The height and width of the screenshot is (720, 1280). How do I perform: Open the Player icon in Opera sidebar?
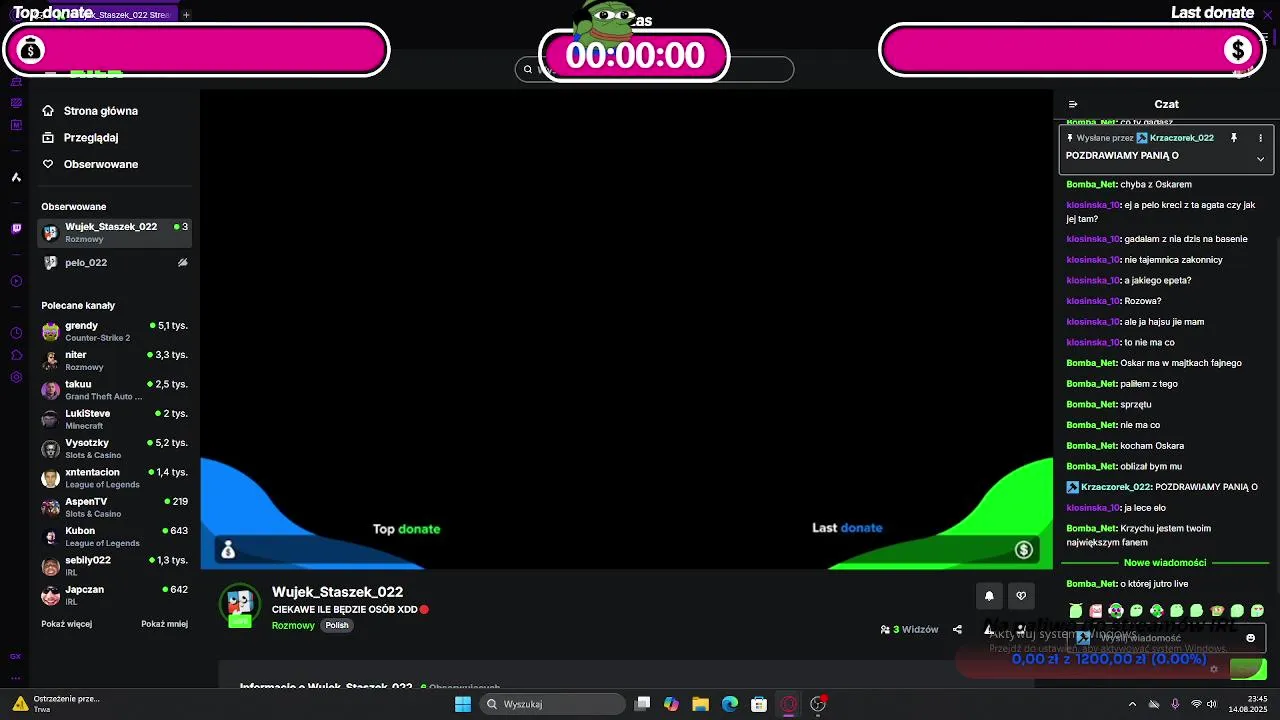[16, 281]
